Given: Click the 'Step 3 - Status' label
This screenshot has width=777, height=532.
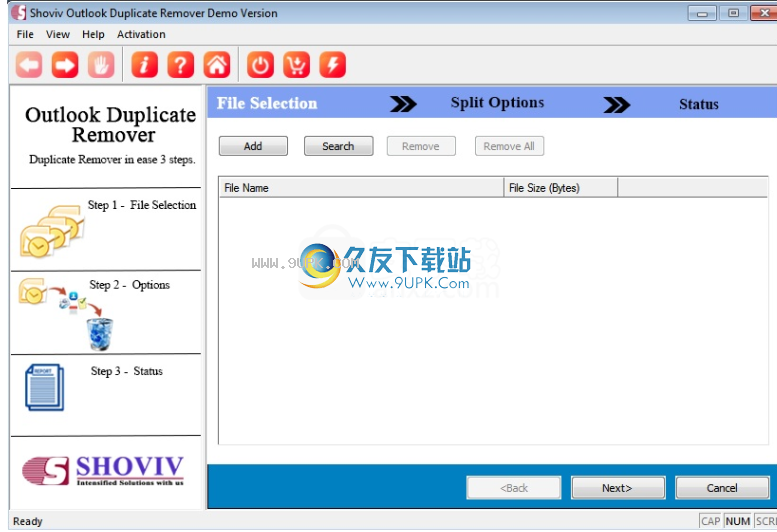Looking at the screenshot, I should [127, 371].
